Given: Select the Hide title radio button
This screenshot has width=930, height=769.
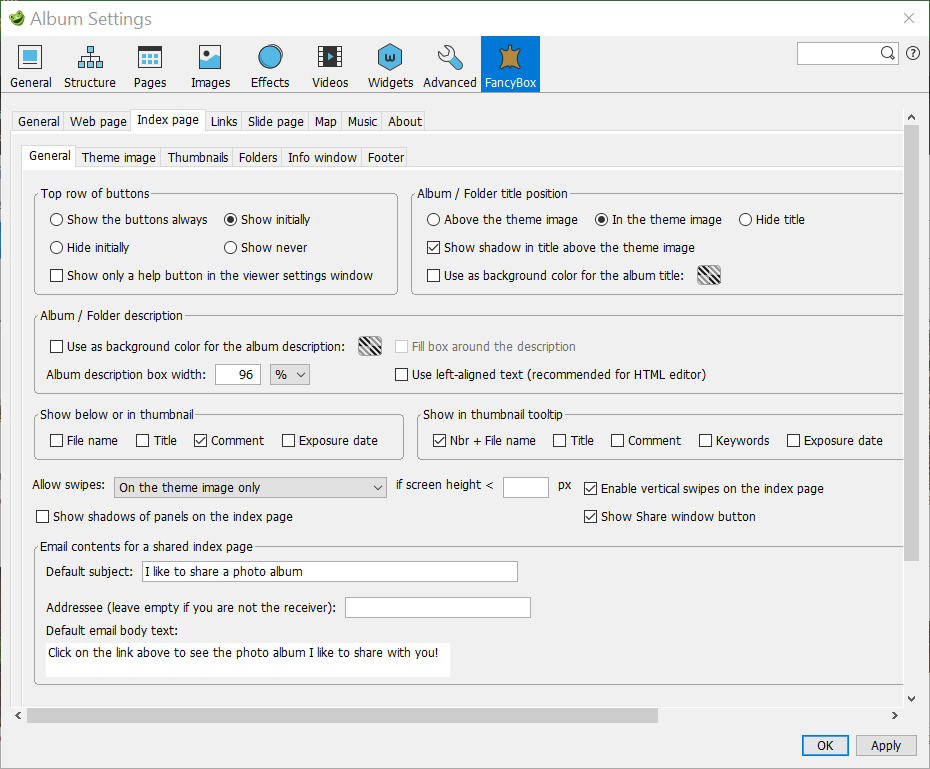Looking at the screenshot, I should pos(745,219).
